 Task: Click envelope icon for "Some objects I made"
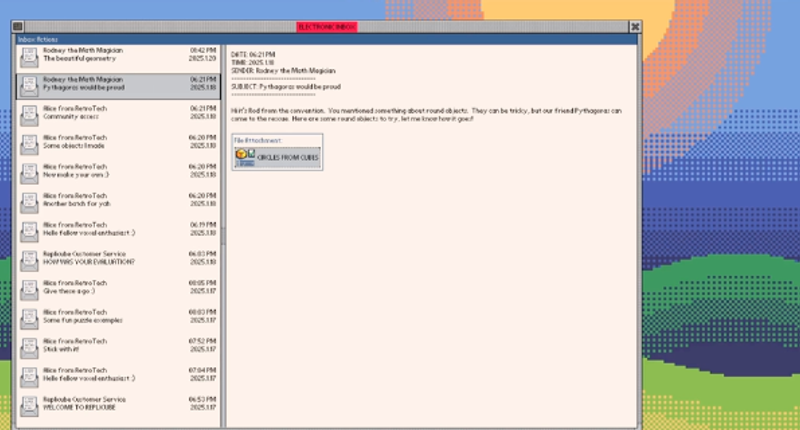(x=29, y=144)
